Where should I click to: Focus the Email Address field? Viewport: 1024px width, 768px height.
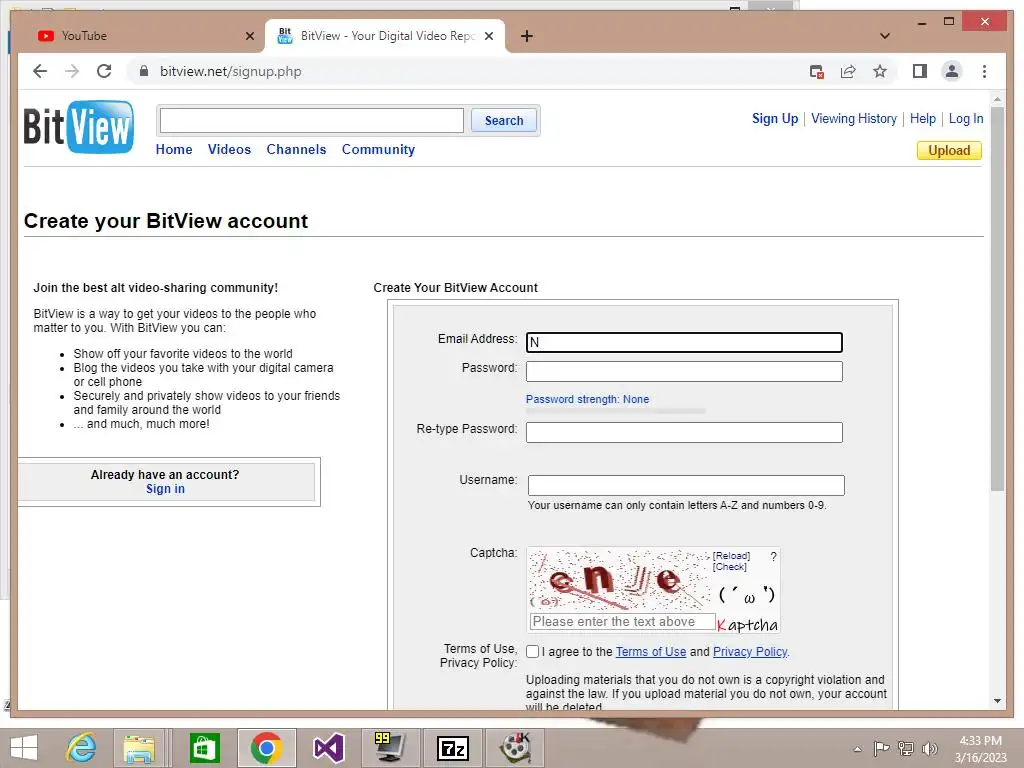(x=684, y=342)
